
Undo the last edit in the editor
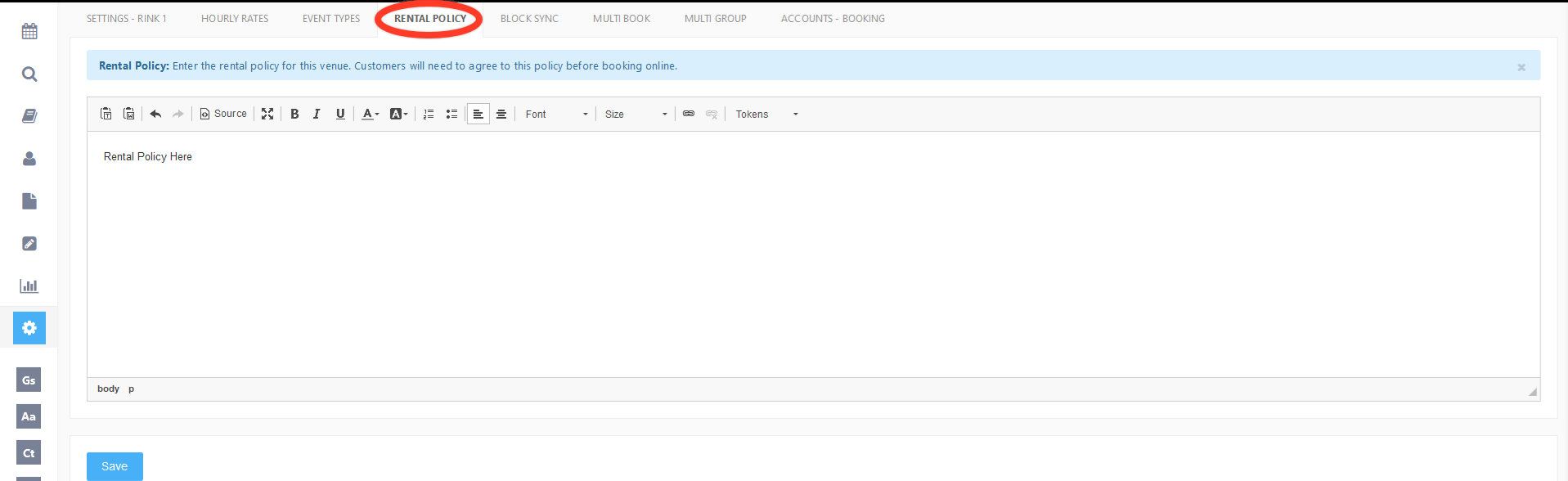[155, 114]
